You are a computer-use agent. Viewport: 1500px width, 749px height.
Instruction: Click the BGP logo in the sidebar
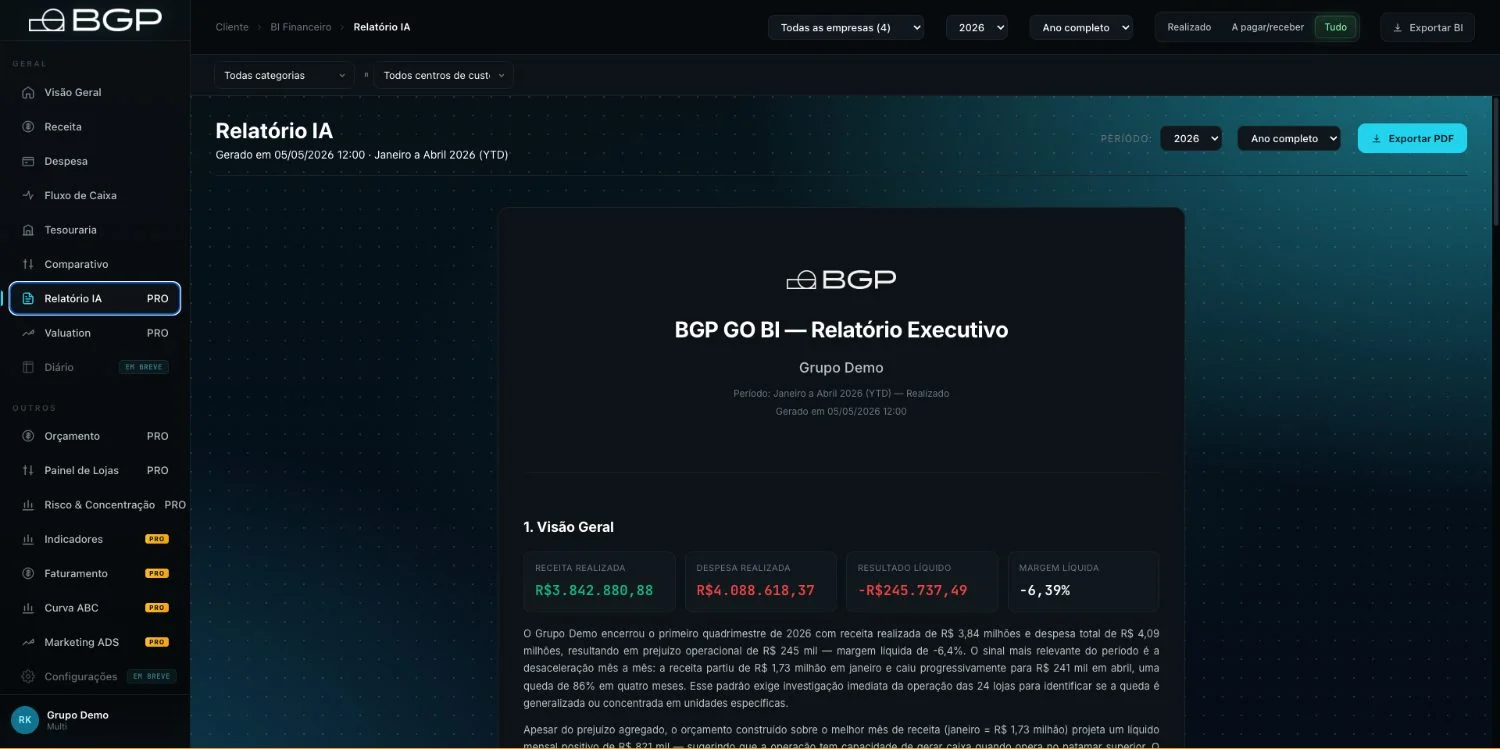click(95, 20)
